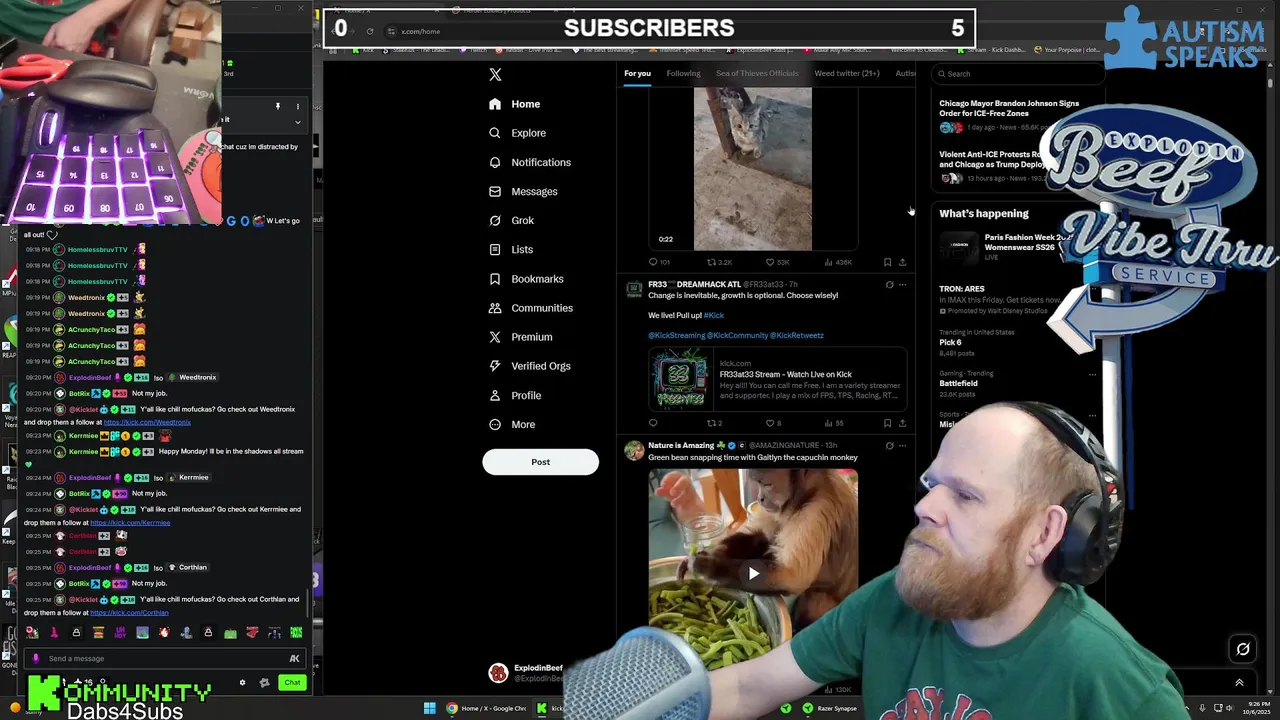Open more options on FR33 DREAMHACK post

click(x=902, y=285)
